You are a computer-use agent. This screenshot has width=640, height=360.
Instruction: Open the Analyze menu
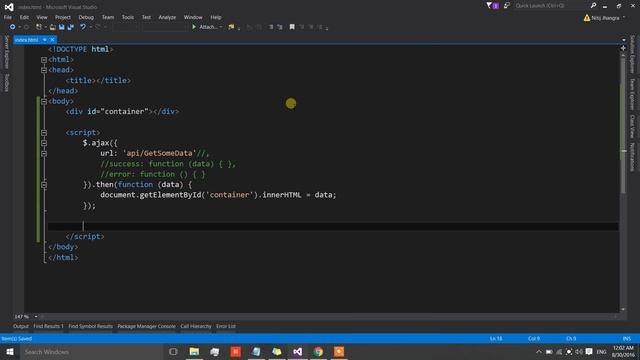tap(167, 17)
